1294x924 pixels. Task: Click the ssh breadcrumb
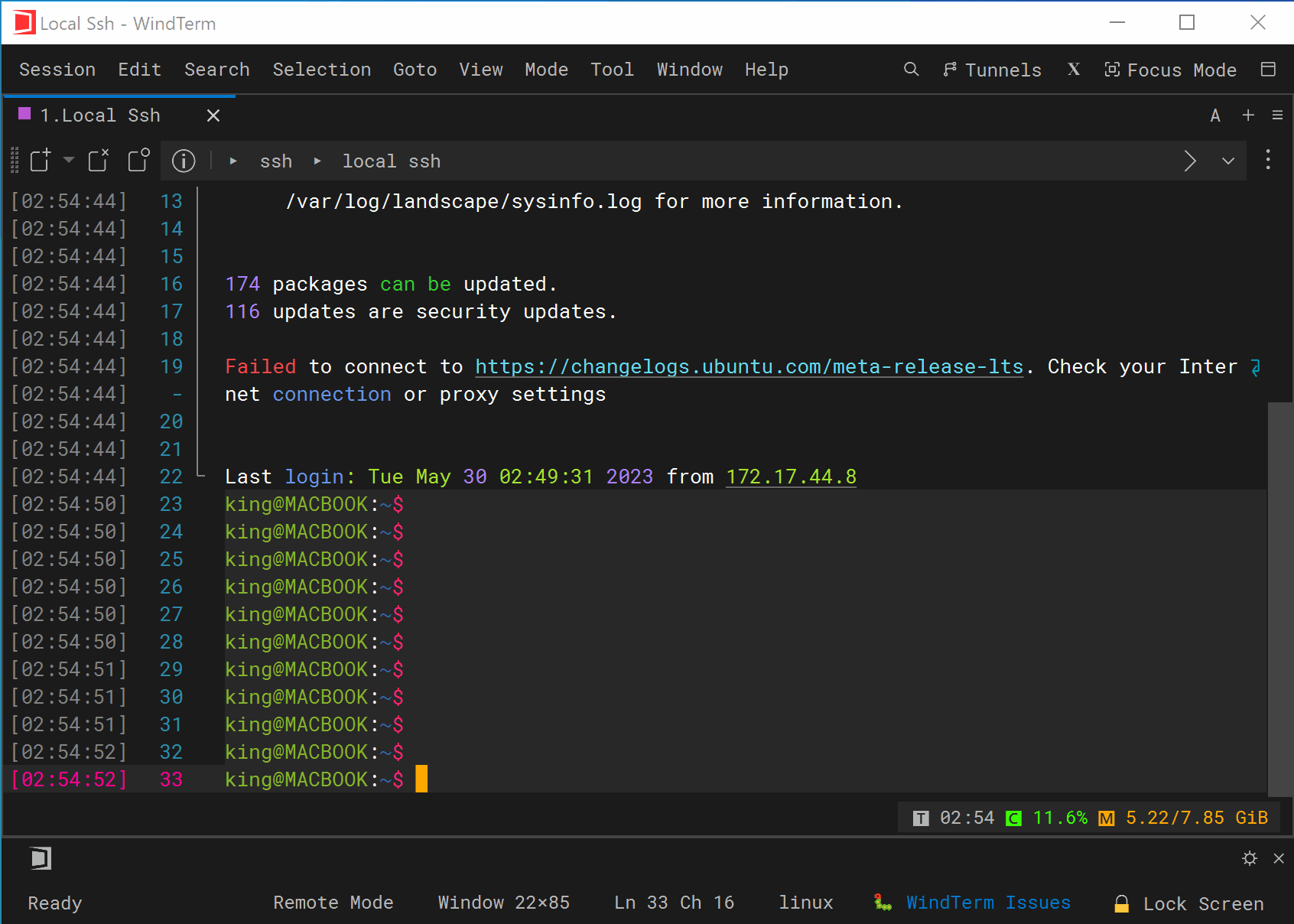[x=276, y=161]
